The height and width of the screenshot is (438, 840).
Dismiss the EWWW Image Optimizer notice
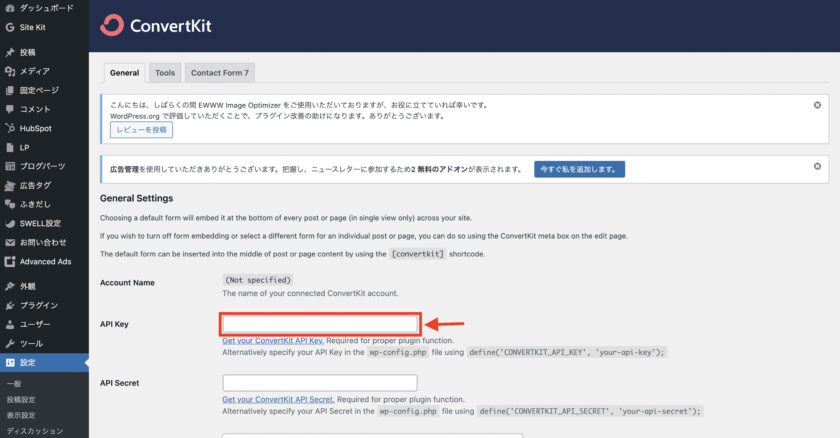(x=817, y=105)
